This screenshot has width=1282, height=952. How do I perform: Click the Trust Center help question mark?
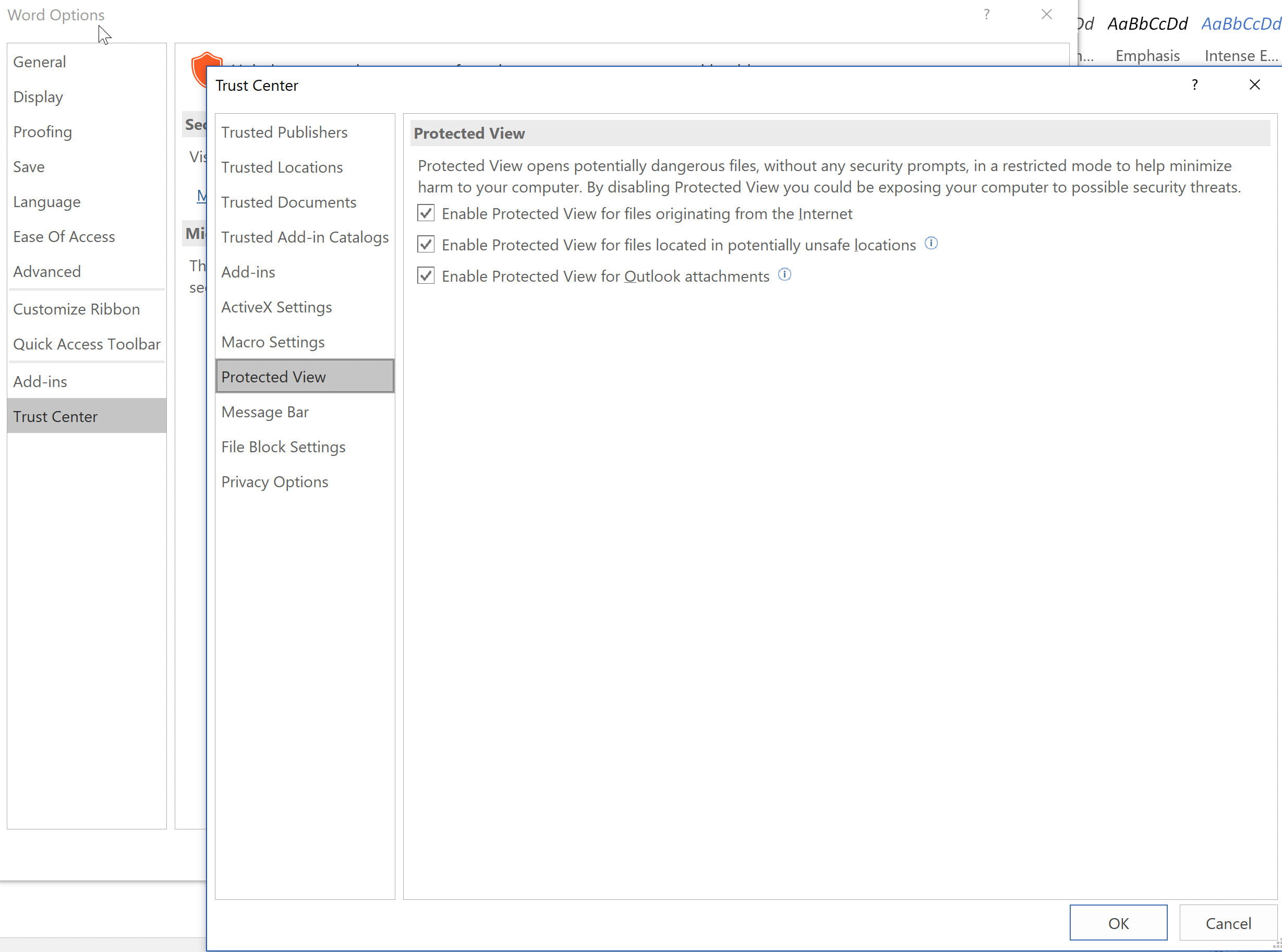point(1194,85)
